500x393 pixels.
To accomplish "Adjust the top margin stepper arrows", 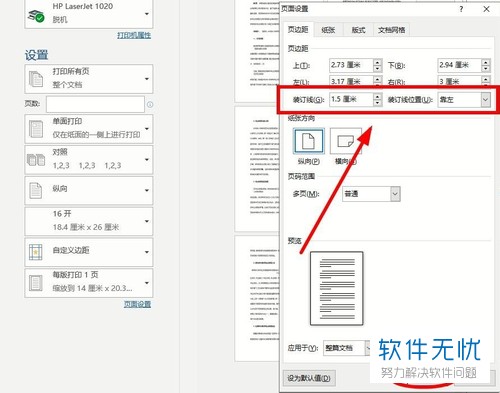I will [x=377, y=65].
